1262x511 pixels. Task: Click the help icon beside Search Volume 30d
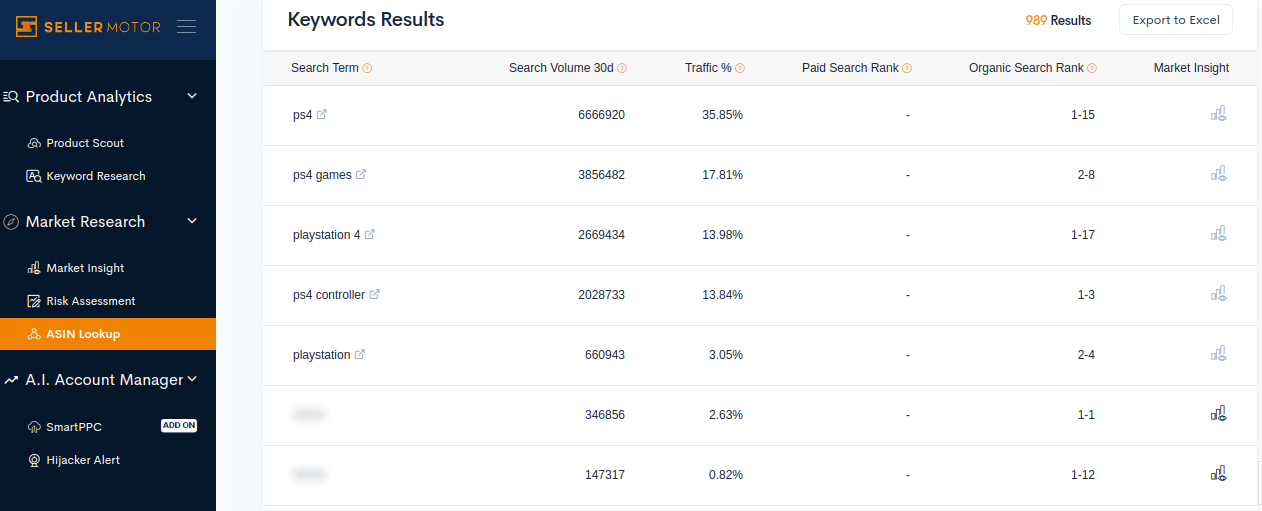622,68
